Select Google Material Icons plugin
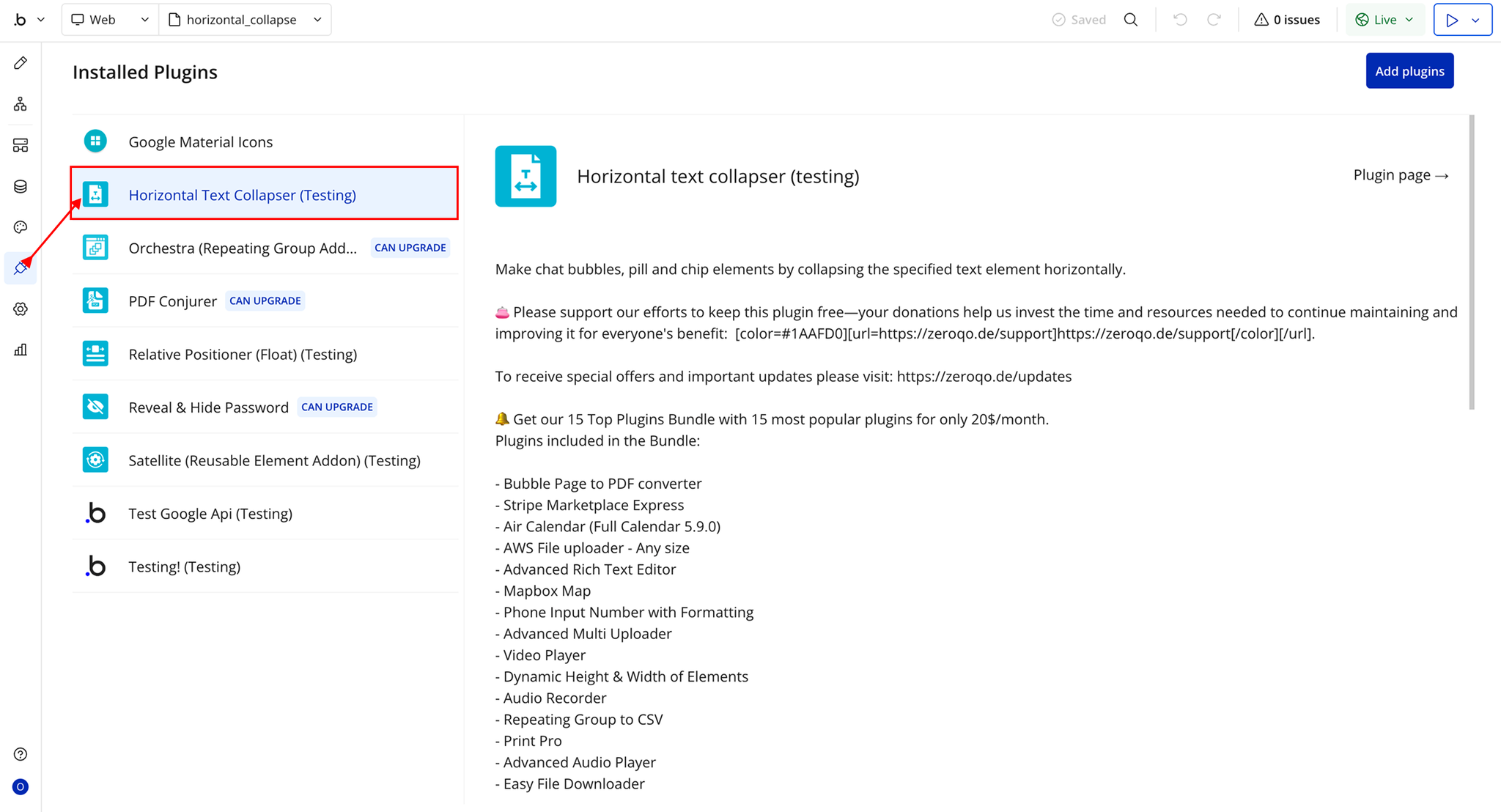The height and width of the screenshot is (812, 1501). pyautogui.click(x=200, y=142)
